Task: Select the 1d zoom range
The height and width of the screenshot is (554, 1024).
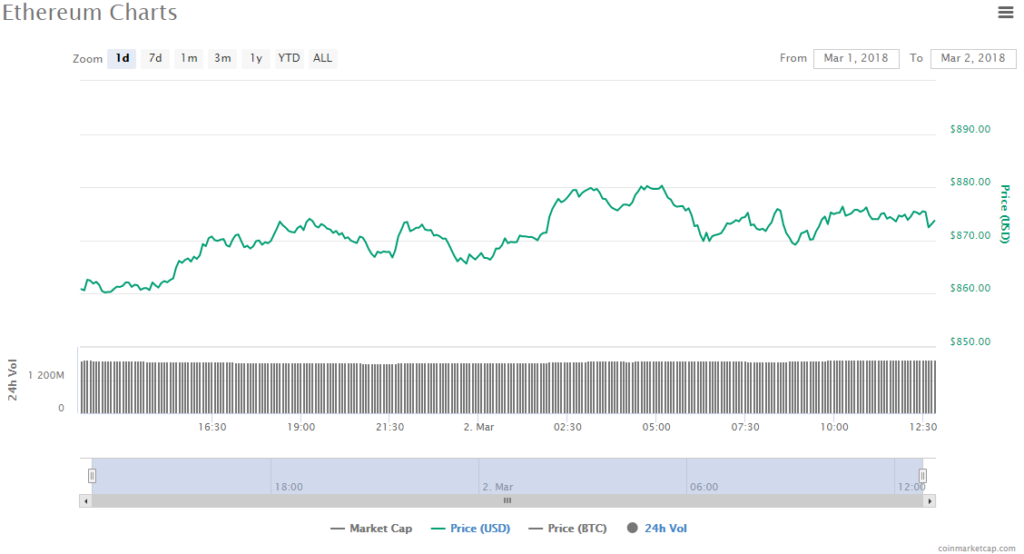Action: pyautogui.click(x=122, y=58)
